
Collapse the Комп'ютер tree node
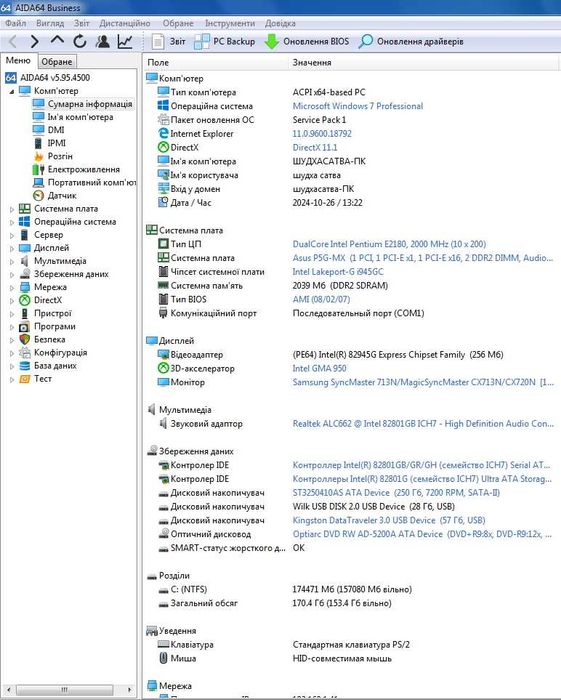pos(12,91)
